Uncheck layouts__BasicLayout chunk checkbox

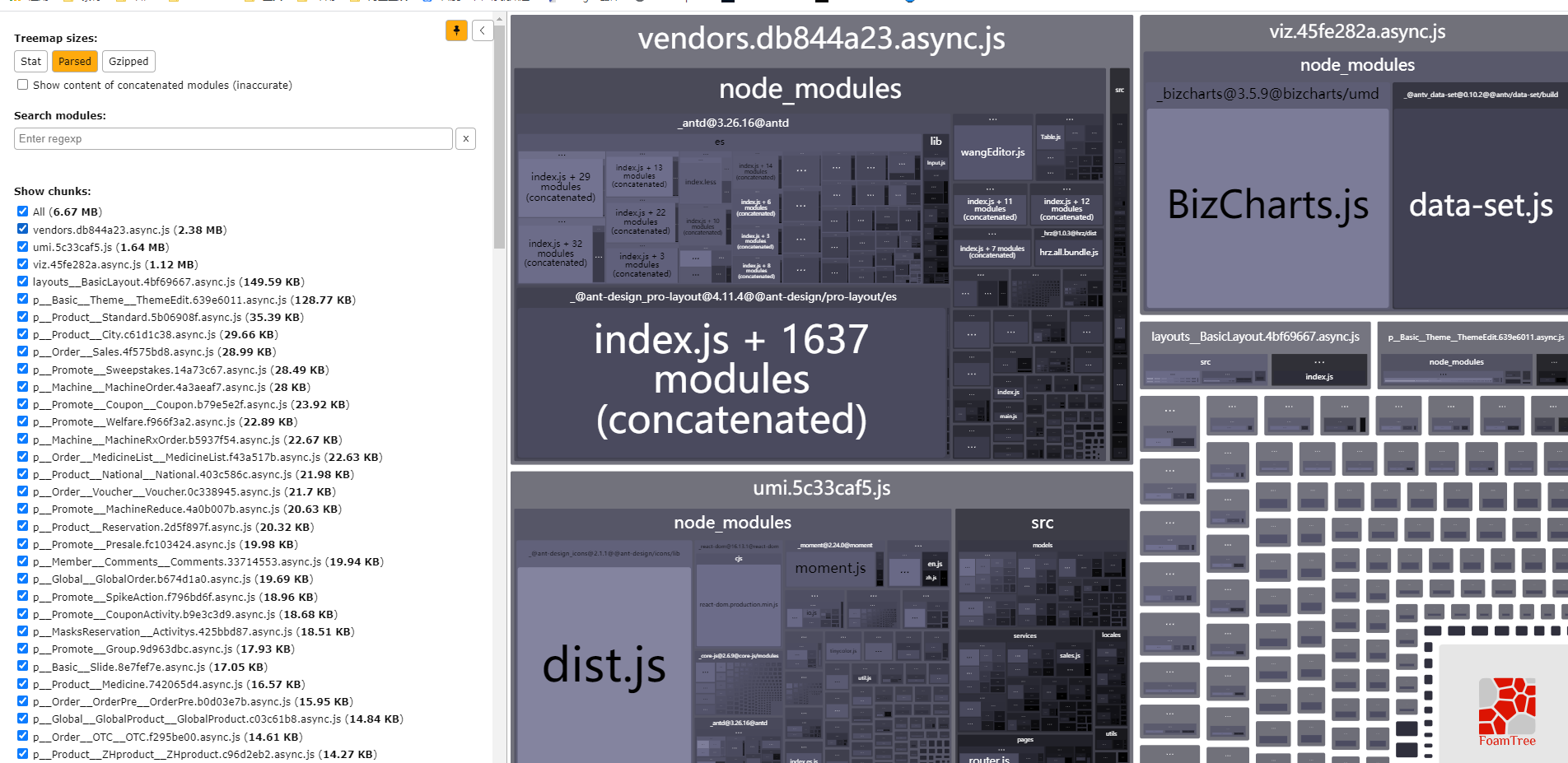pos(23,281)
